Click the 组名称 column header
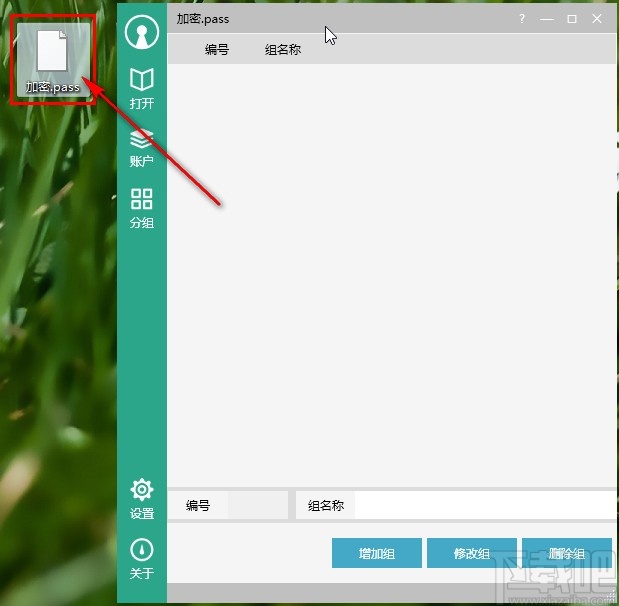The image size is (619, 606). tap(283, 50)
